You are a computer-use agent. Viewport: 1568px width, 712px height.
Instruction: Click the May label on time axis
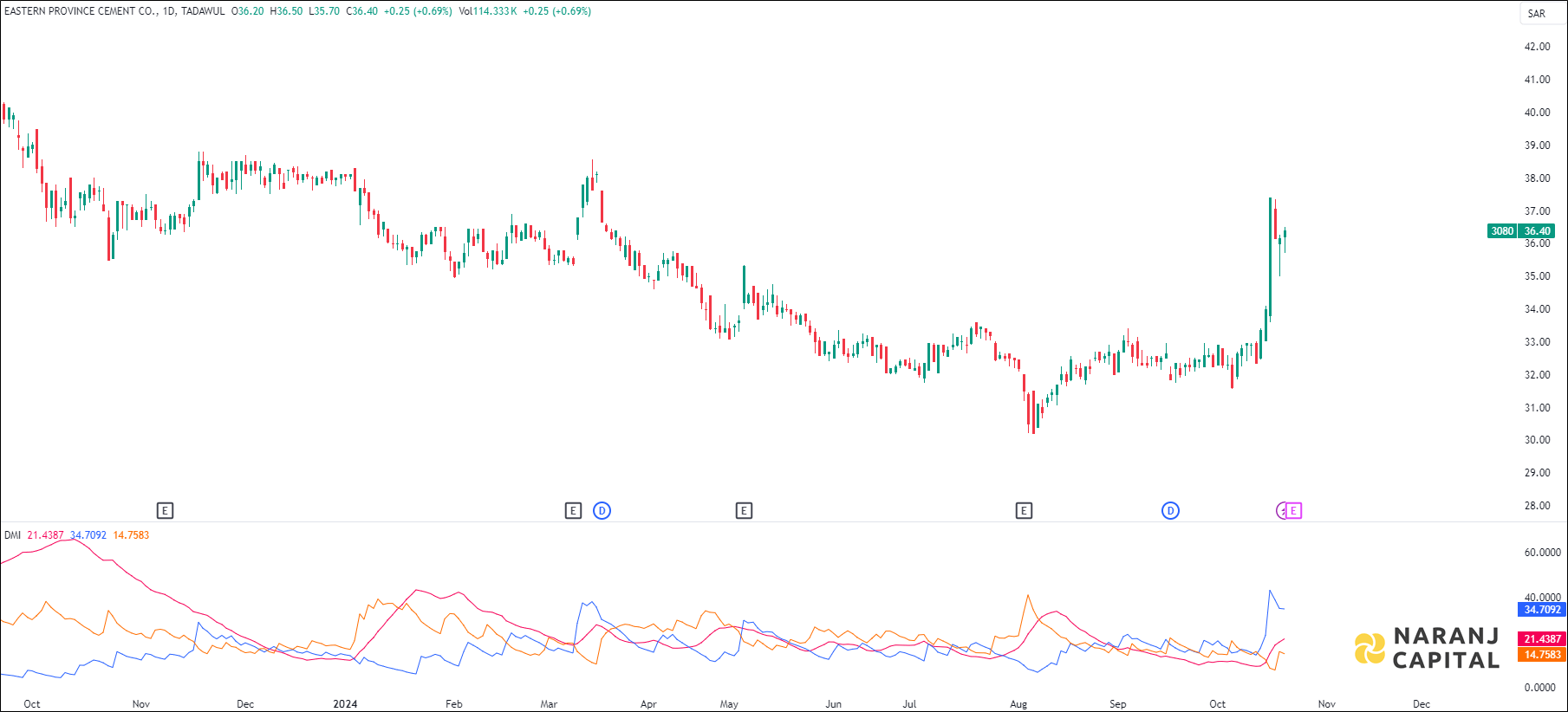coord(729,704)
